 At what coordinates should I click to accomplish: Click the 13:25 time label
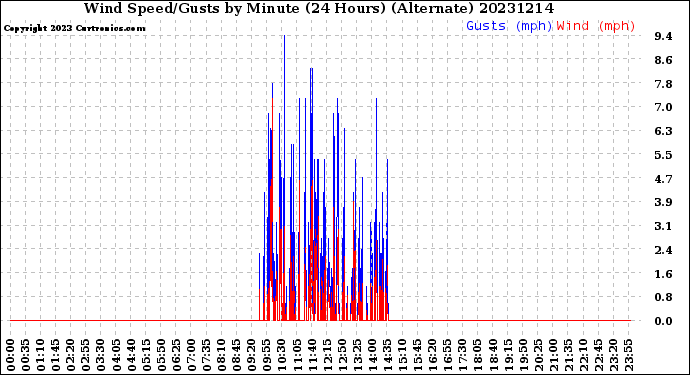[357, 355]
